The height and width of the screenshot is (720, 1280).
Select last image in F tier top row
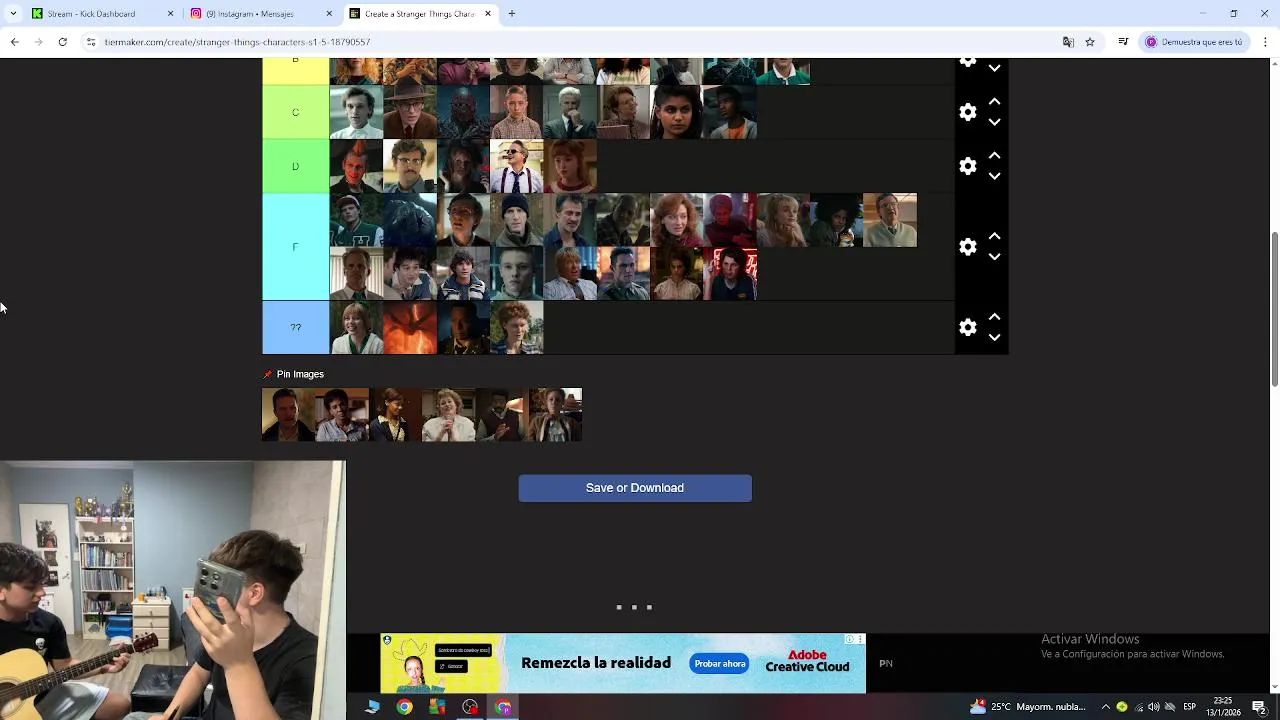point(890,220)
